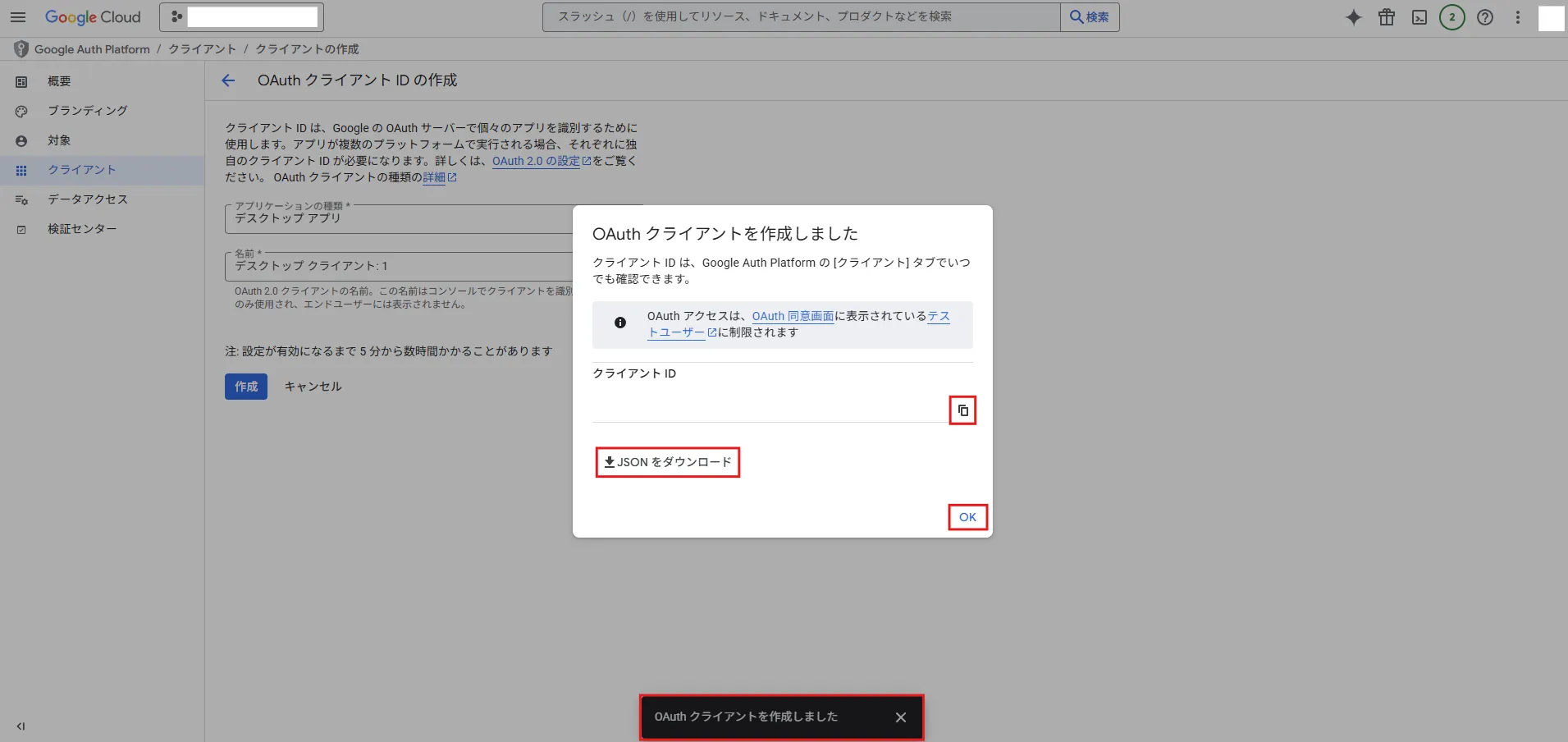The width and height of the screenshot is (1568, 742).
Task: Click the クライアント grid icon
Action: pos(21,170)
